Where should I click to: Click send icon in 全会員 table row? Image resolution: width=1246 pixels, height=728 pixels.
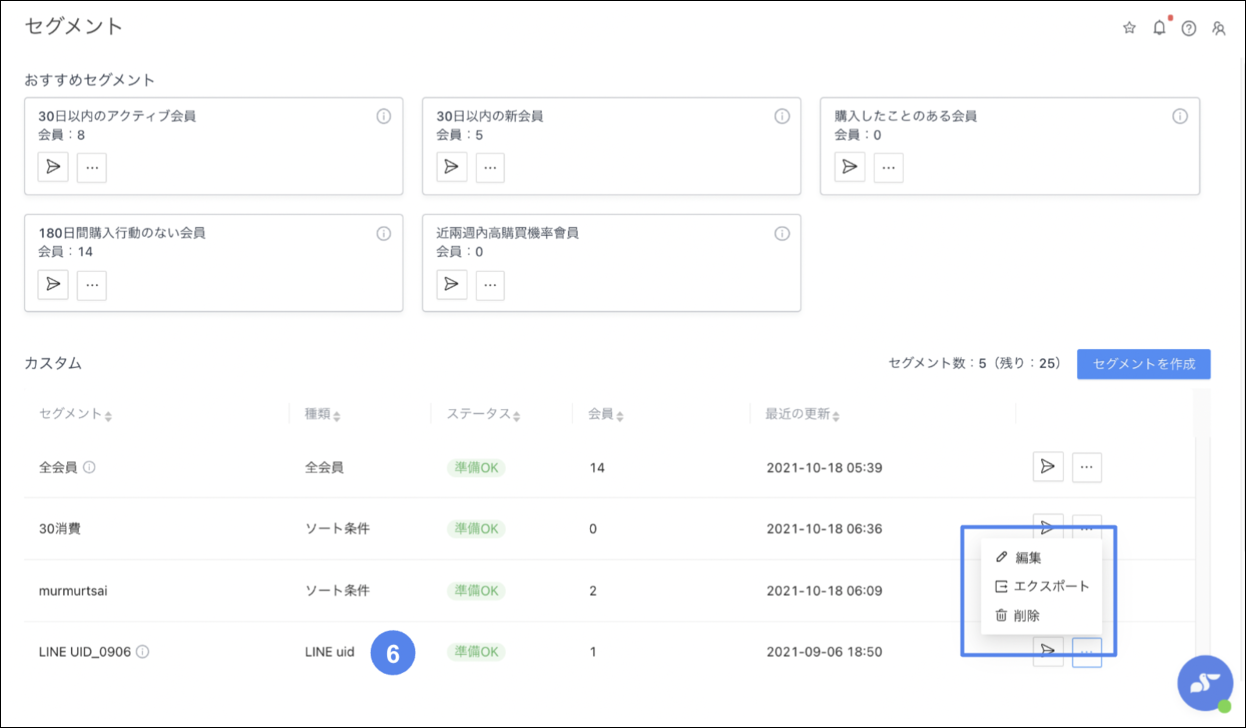tap(1047, 467)
